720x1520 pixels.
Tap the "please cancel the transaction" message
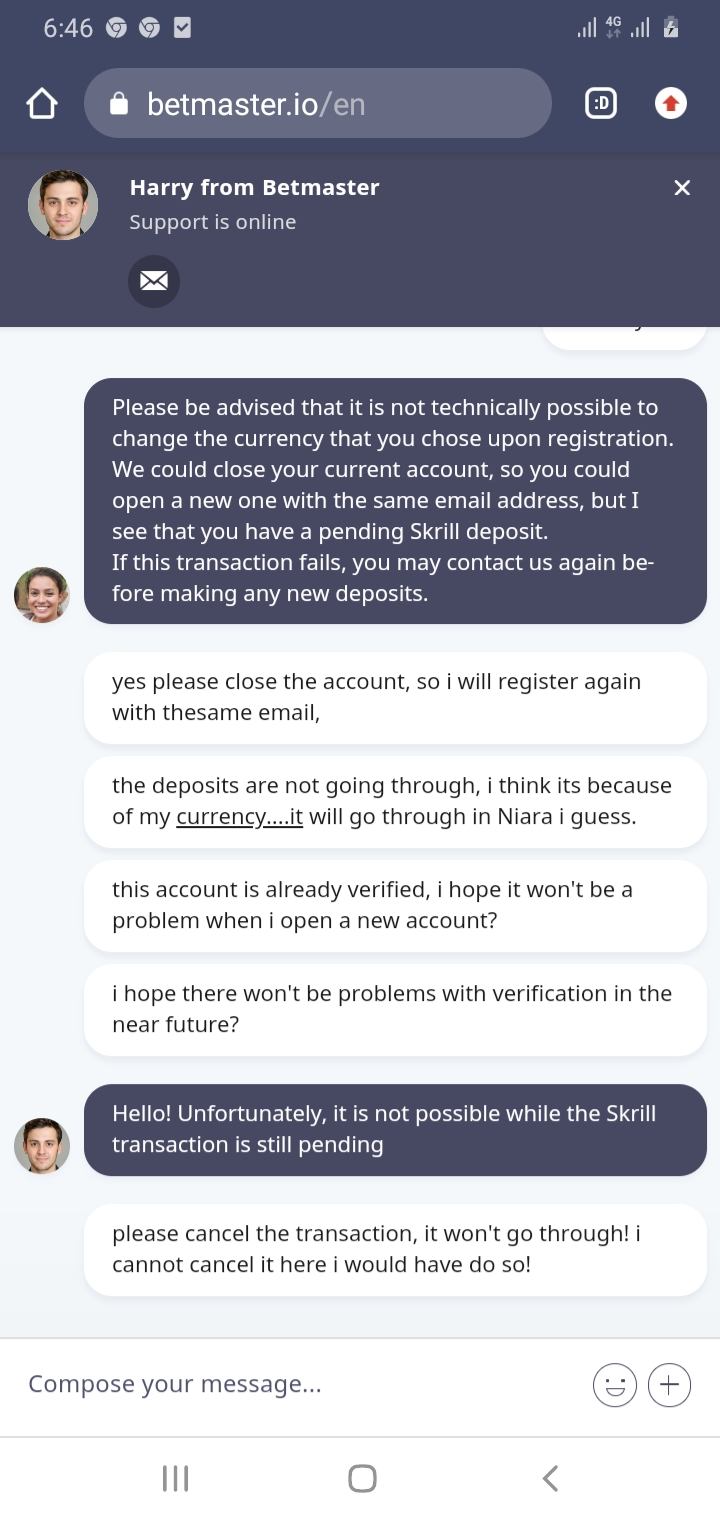tap(394, 1249)
